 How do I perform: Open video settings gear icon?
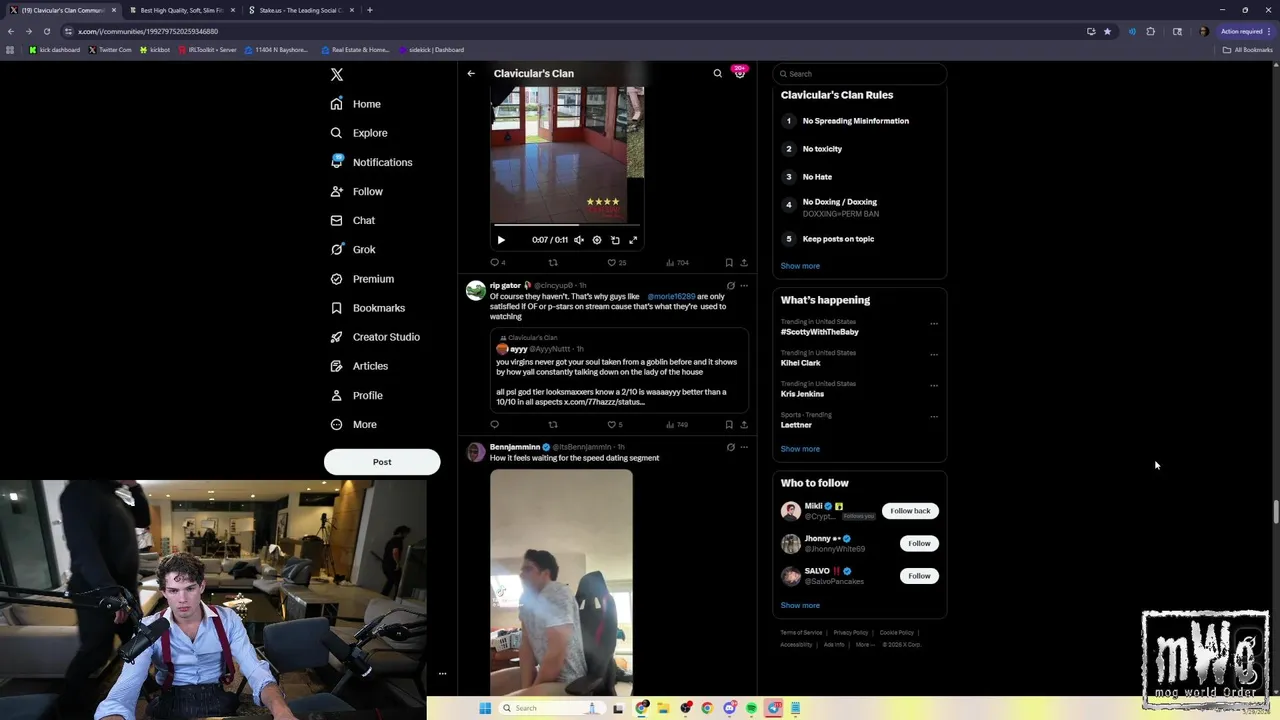597,240
